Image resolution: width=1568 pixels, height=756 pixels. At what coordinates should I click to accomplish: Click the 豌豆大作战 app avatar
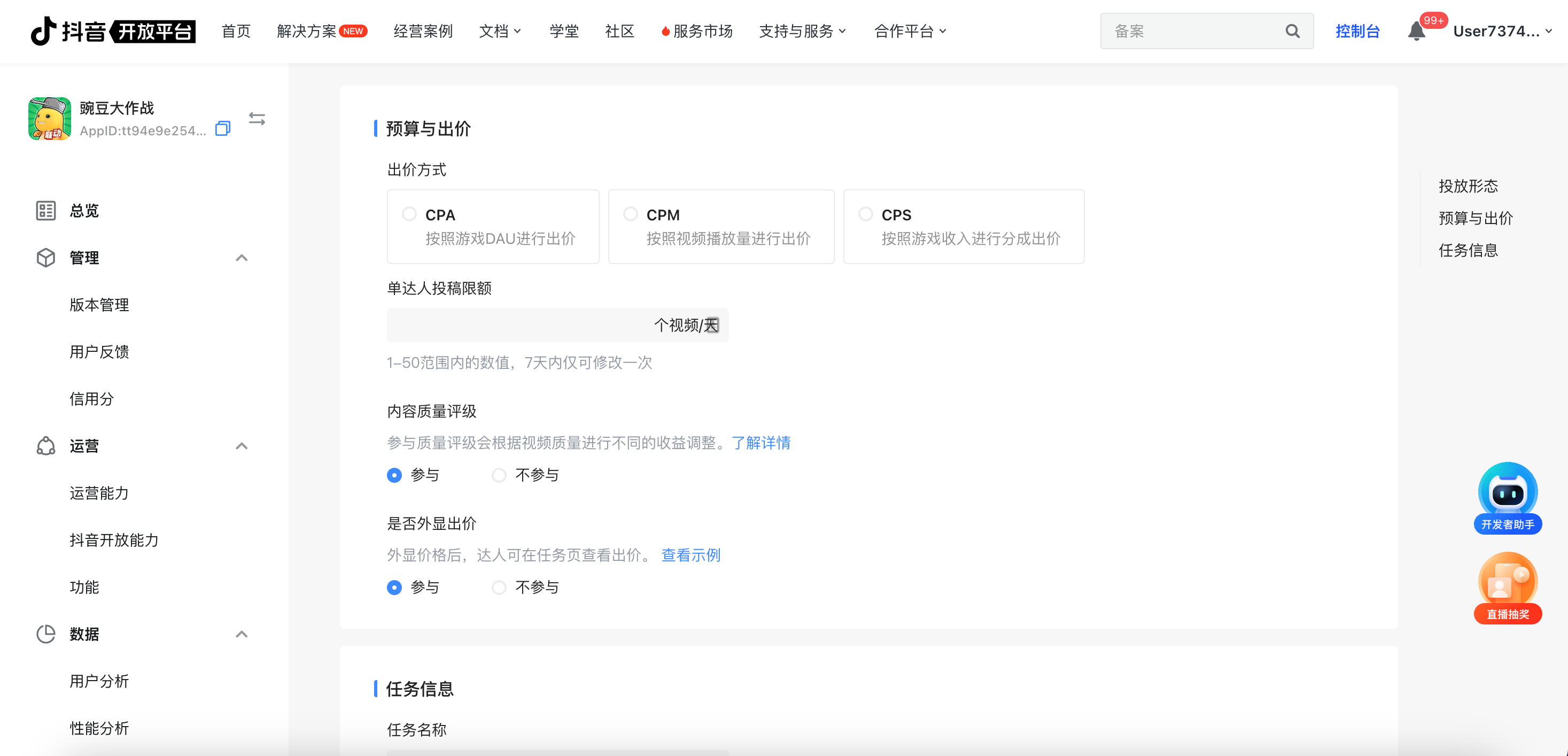click(x=50, y=119)
